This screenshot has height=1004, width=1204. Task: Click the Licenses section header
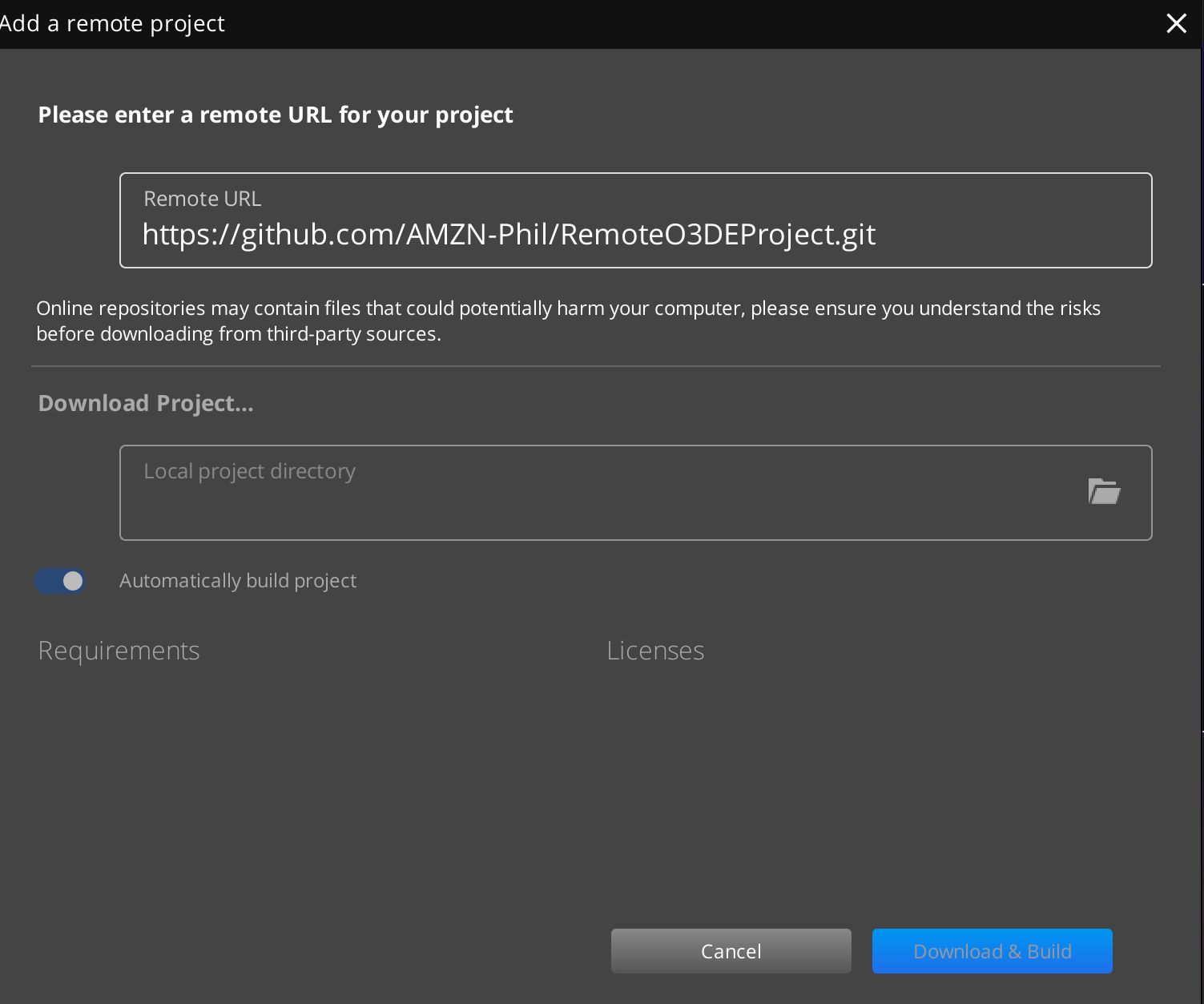point(655,651)
